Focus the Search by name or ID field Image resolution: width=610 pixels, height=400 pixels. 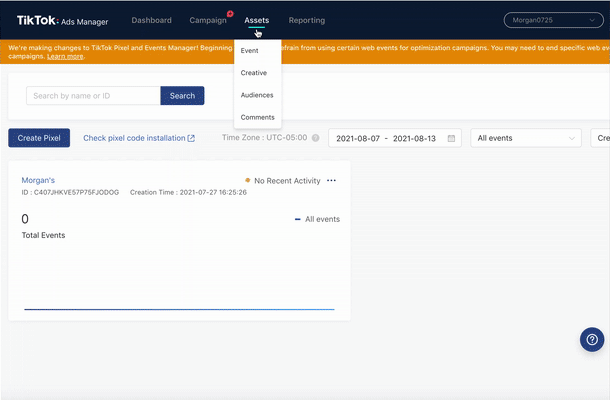pyautogui.click(x=93, y=96)
